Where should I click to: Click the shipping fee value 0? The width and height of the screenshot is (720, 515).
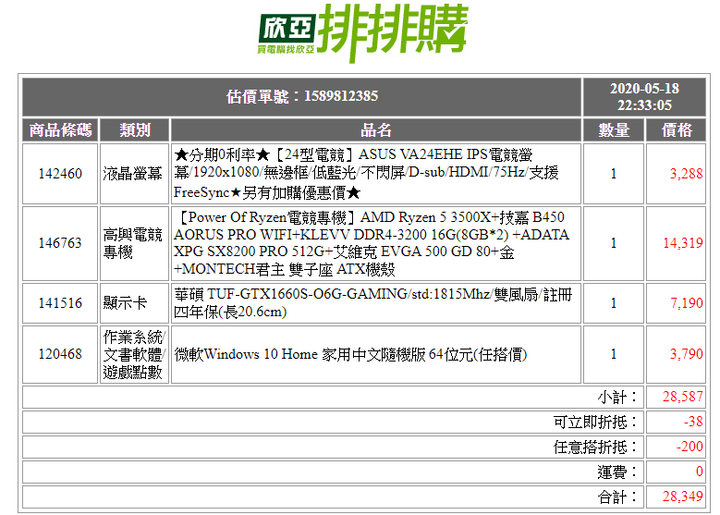[x=699, y=471]
